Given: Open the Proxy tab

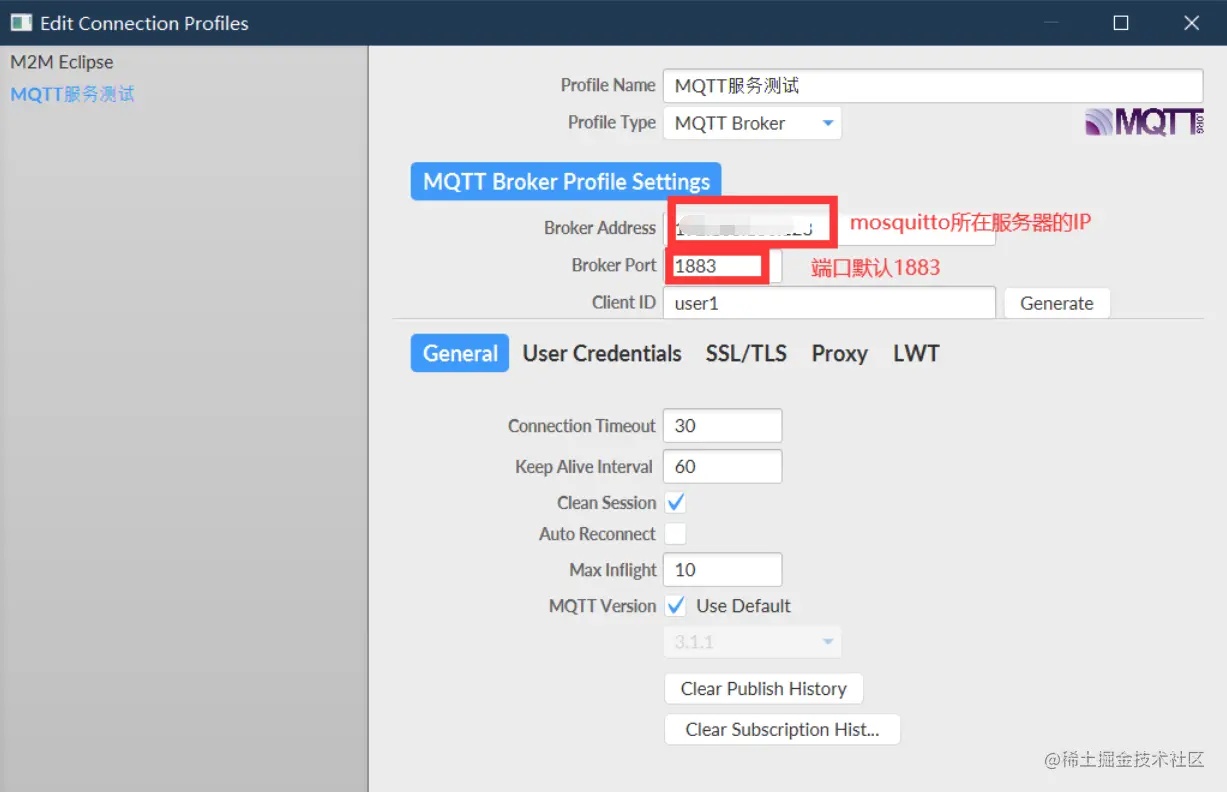Looking at the screenshot, I should pos(839,353).
